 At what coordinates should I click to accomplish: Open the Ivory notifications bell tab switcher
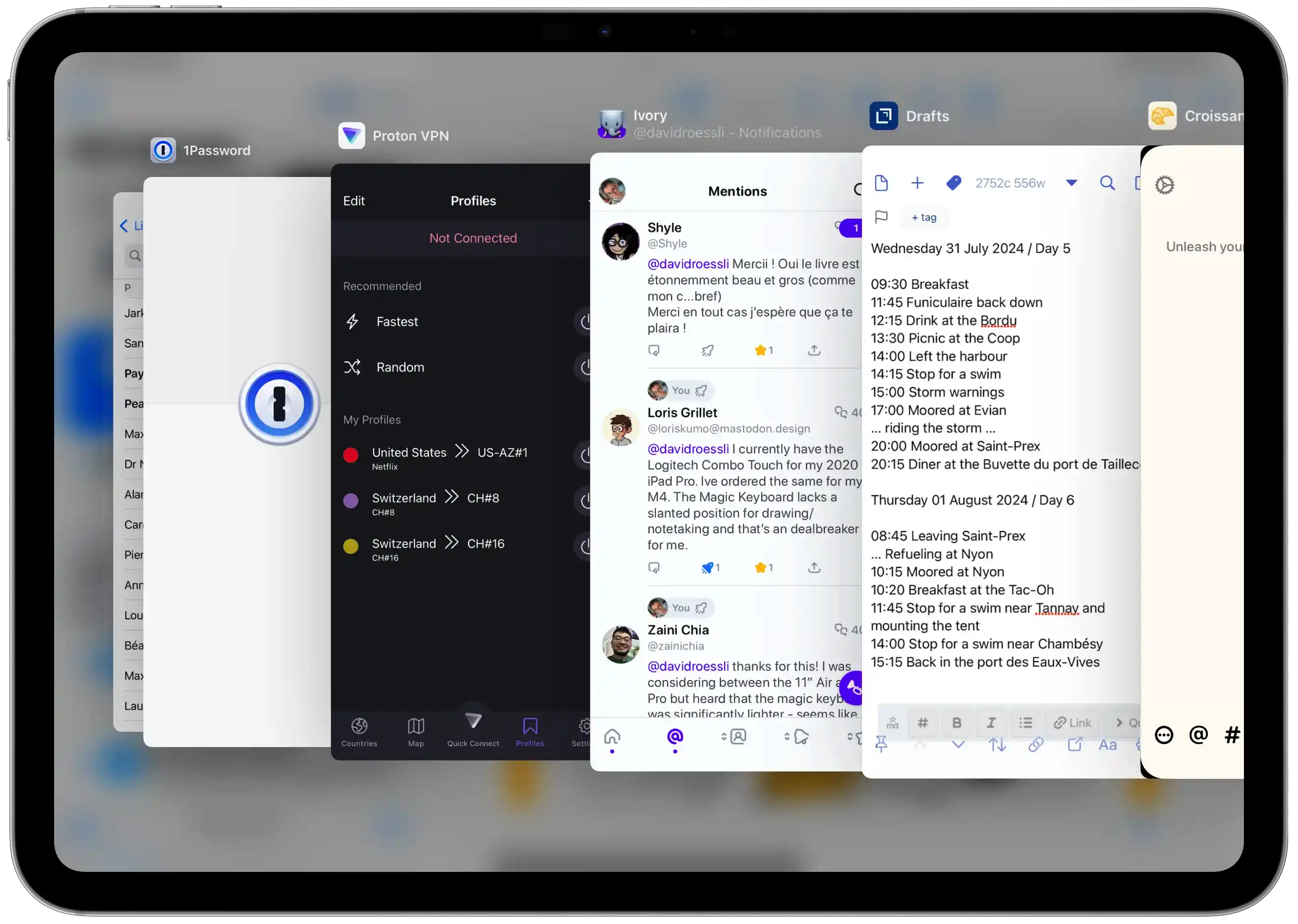796,737
